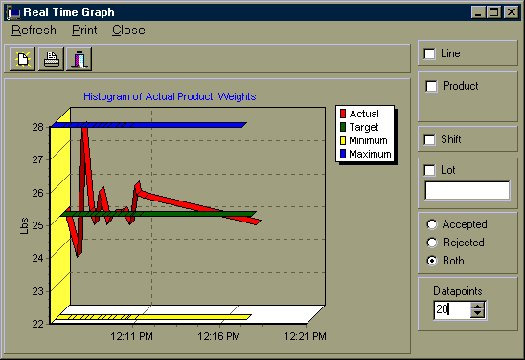Click the 12:21 PM time axis label
This screenshot has width=525, height=360.
(305, 336)
